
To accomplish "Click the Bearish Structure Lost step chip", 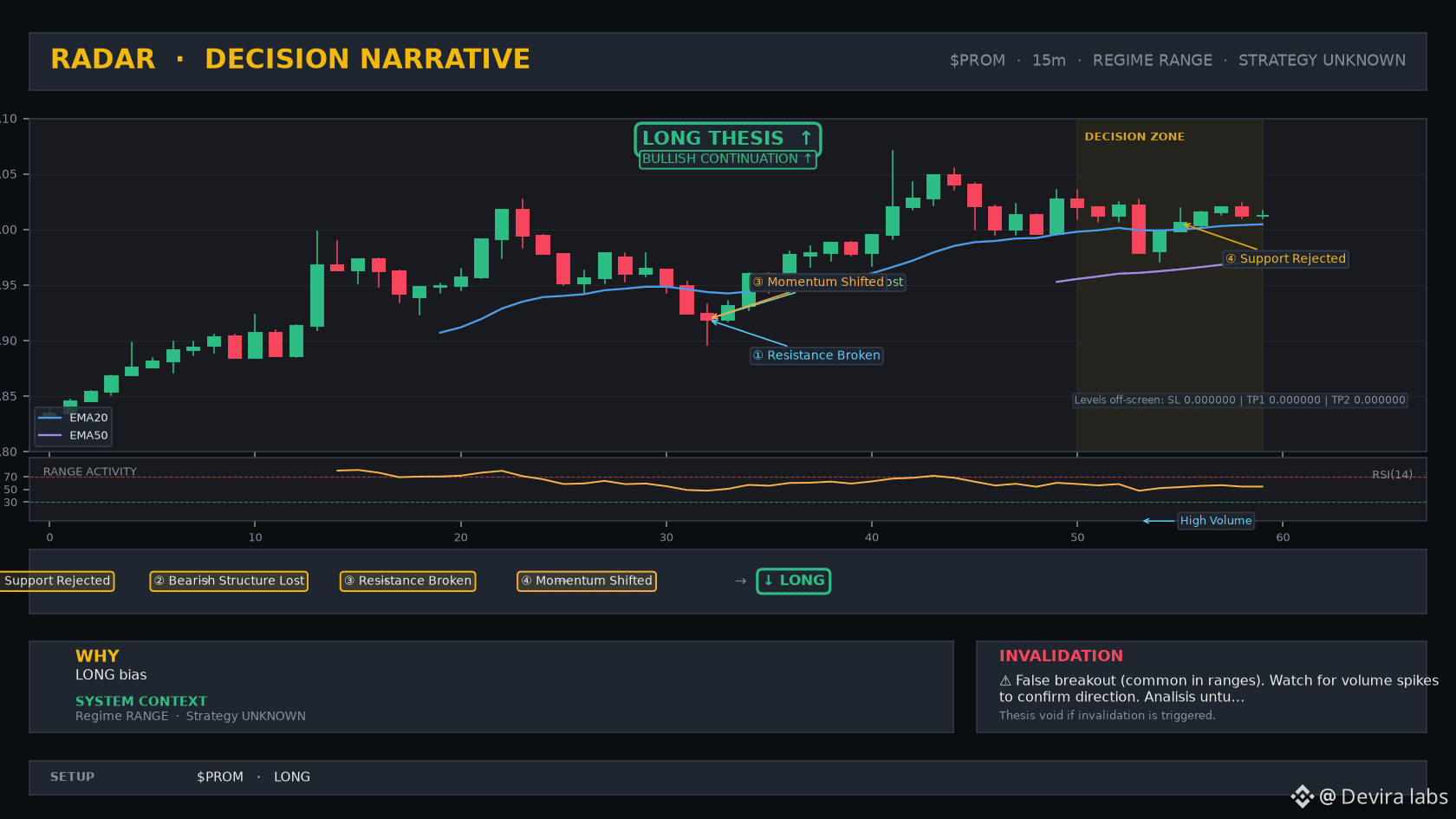I will (x=229, y=581).
